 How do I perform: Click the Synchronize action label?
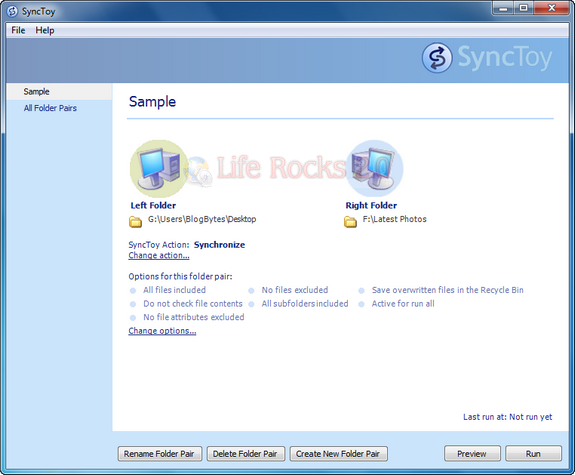(x=219, y=245)
